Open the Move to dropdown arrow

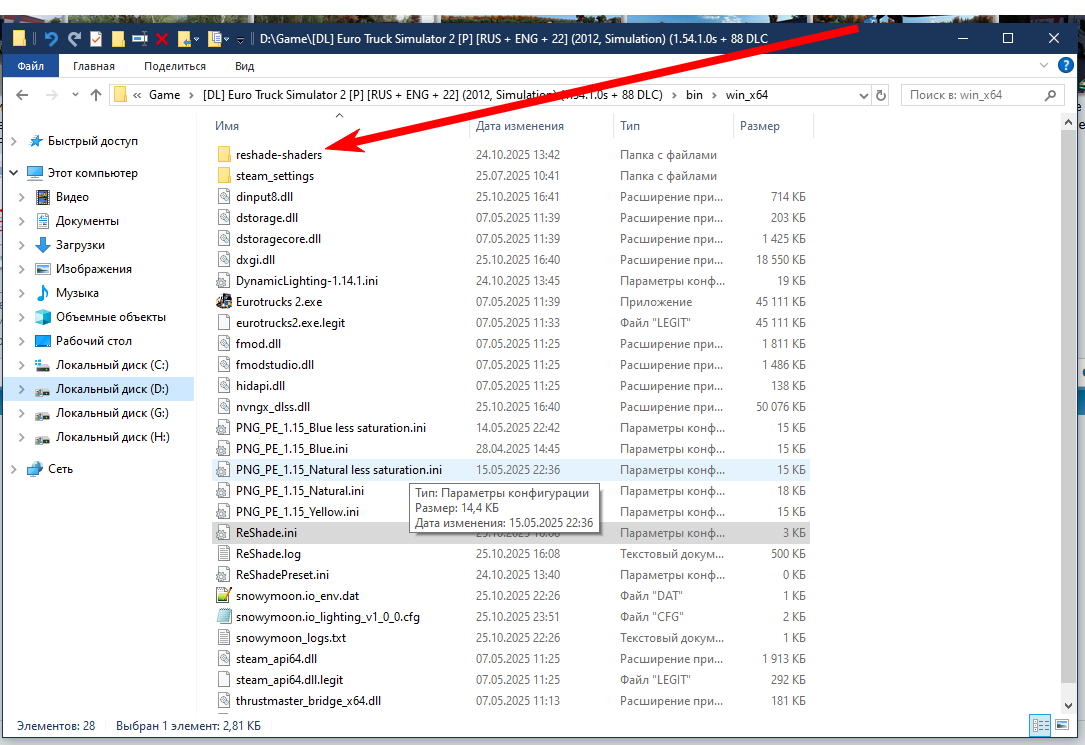coord(197,39)
